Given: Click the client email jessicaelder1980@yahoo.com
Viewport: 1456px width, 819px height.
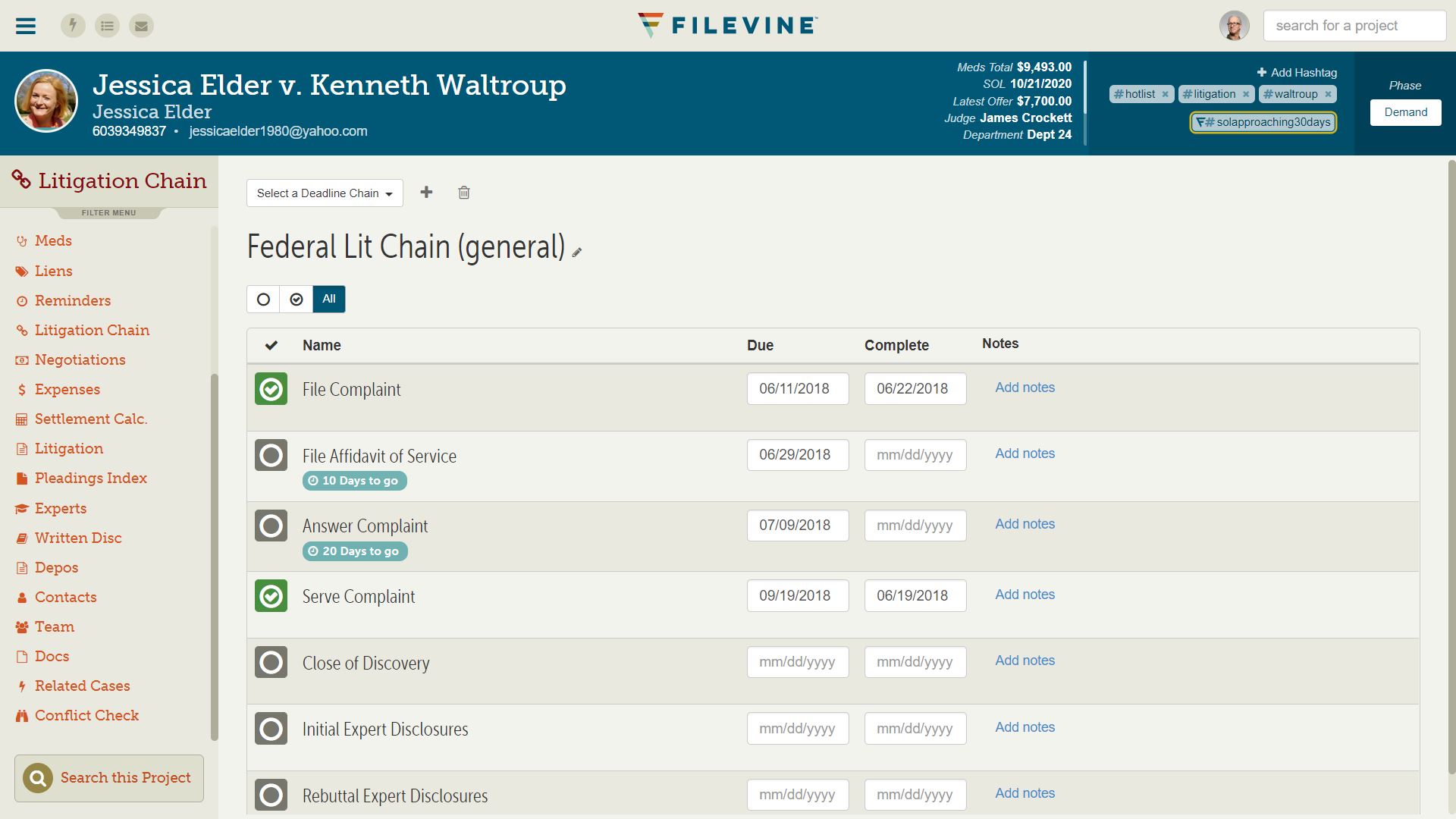Looking at the screenshot, I should [x=278, y=131].
